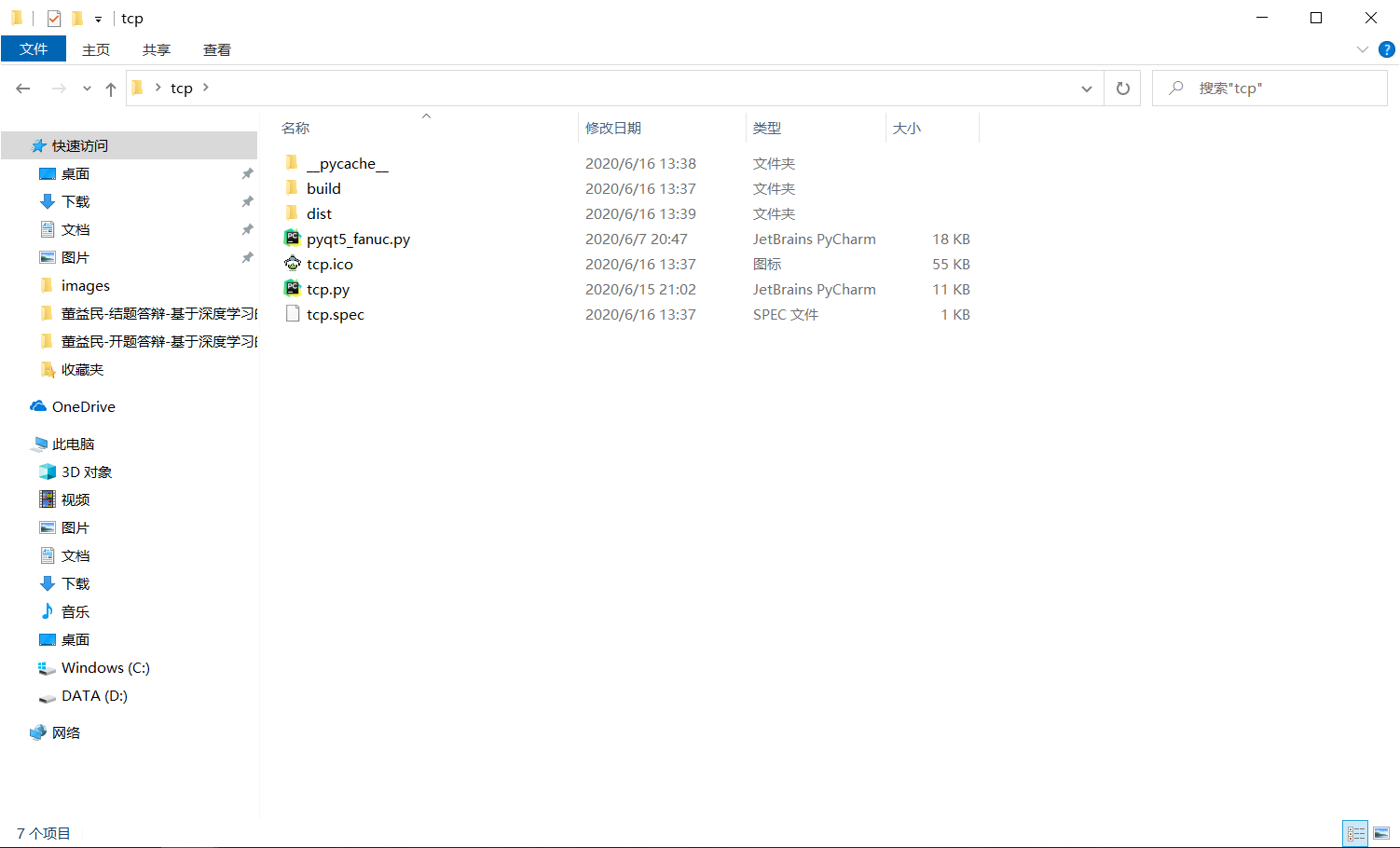
Task: Select OneDrive in the sidebar
Action: (x=82, y=406)
